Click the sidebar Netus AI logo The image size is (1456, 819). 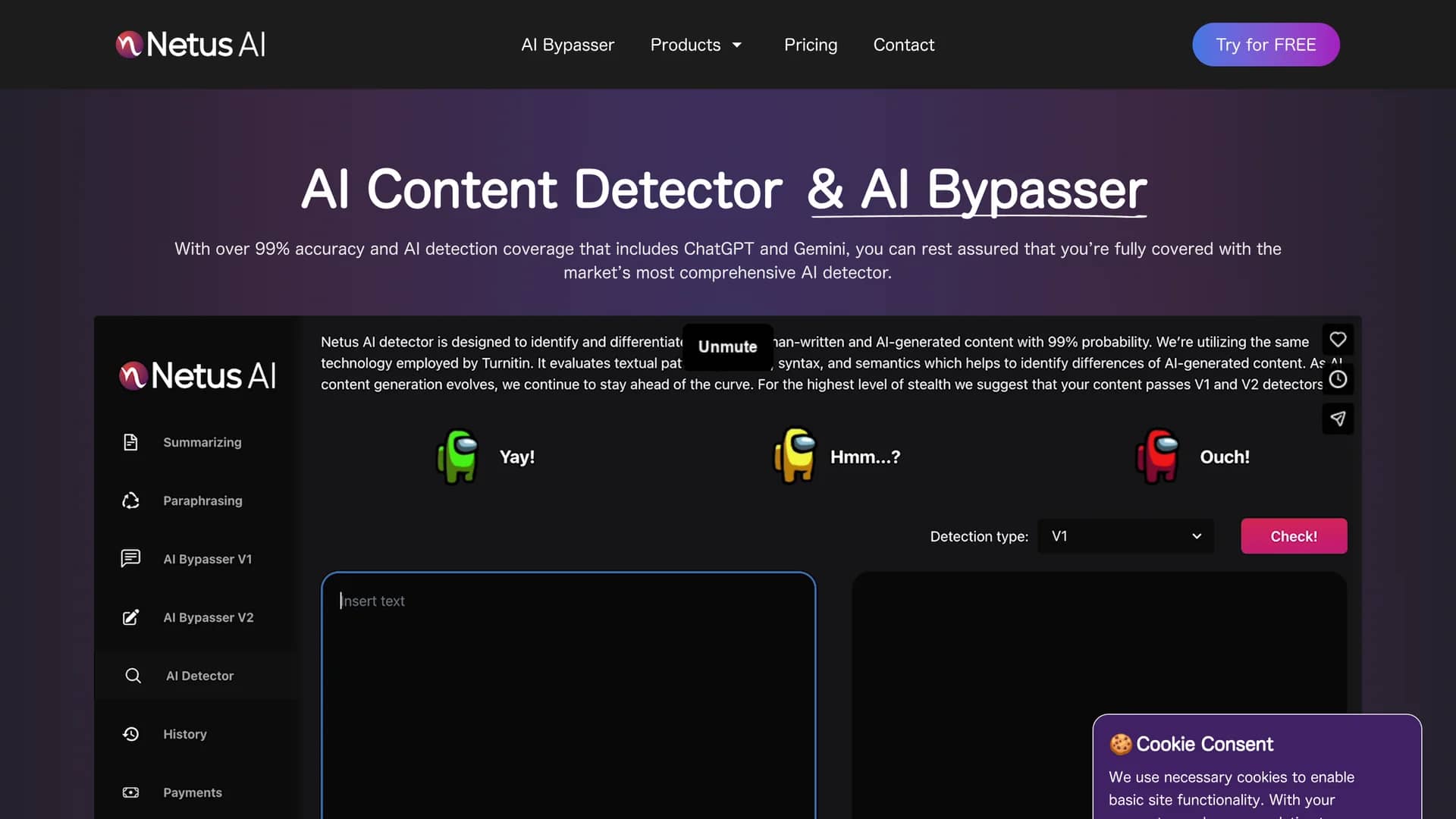197,375
